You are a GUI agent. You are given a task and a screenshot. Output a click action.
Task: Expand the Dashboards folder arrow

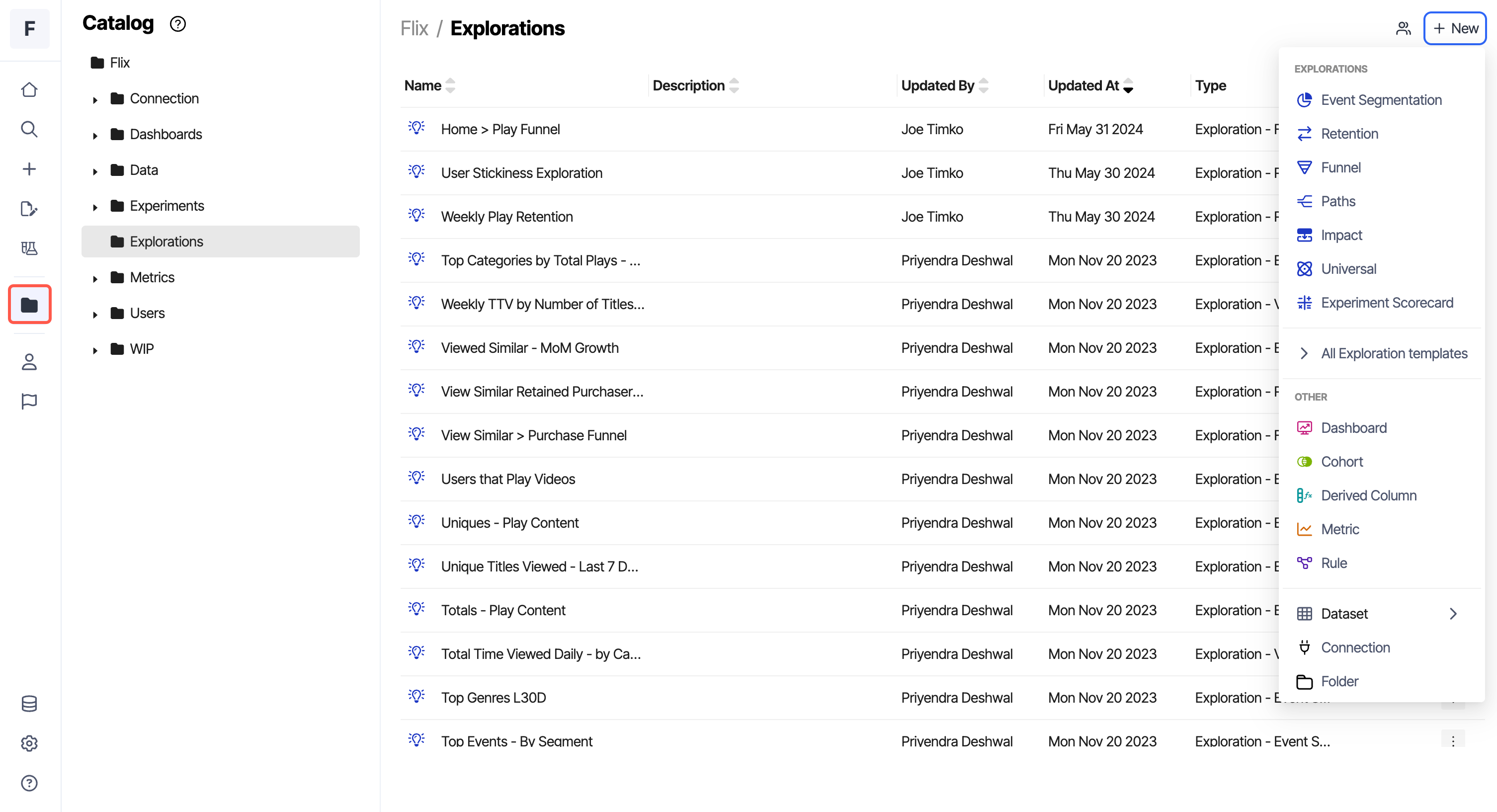(95, 136)
